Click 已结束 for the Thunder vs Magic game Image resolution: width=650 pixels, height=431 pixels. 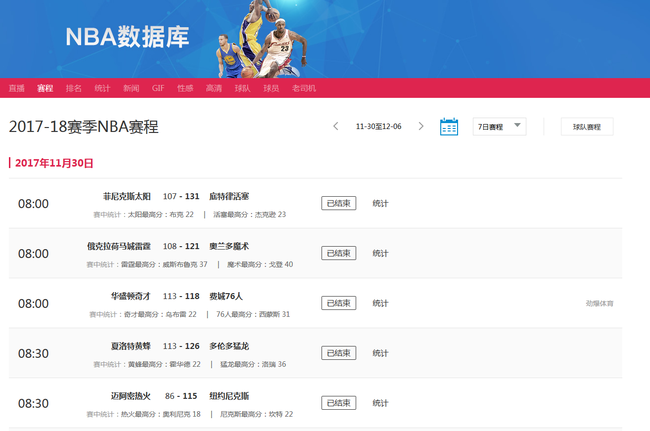(x=339, y=253)
